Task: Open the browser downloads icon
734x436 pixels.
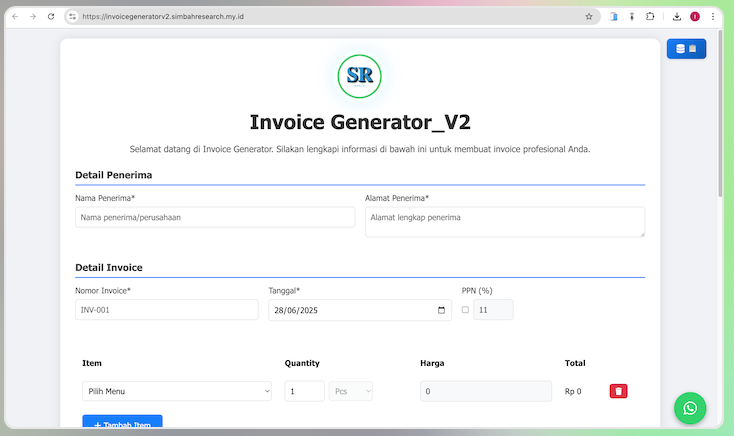Action: coord(677,17)
